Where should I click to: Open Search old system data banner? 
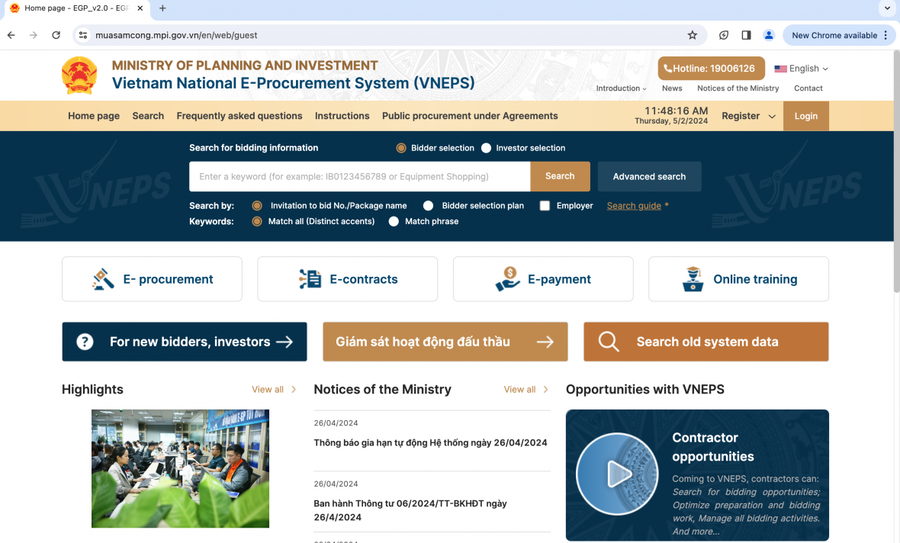click(706, 342)
